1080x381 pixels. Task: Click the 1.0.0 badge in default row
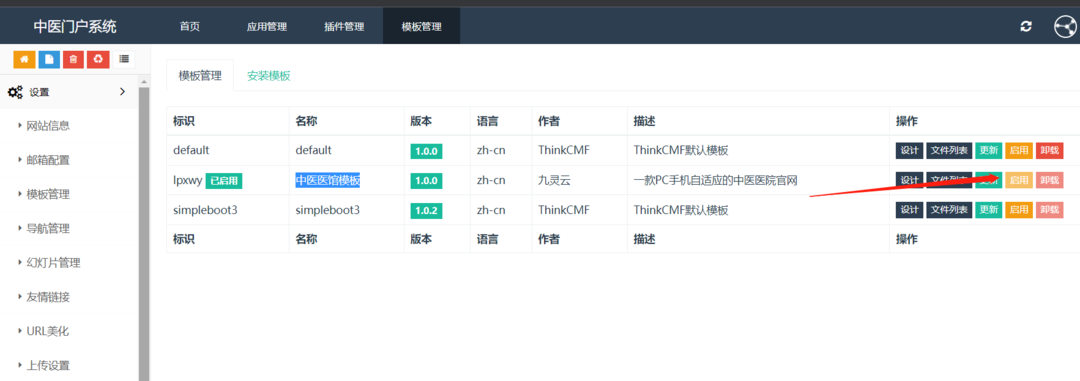(x=427, y=151)
